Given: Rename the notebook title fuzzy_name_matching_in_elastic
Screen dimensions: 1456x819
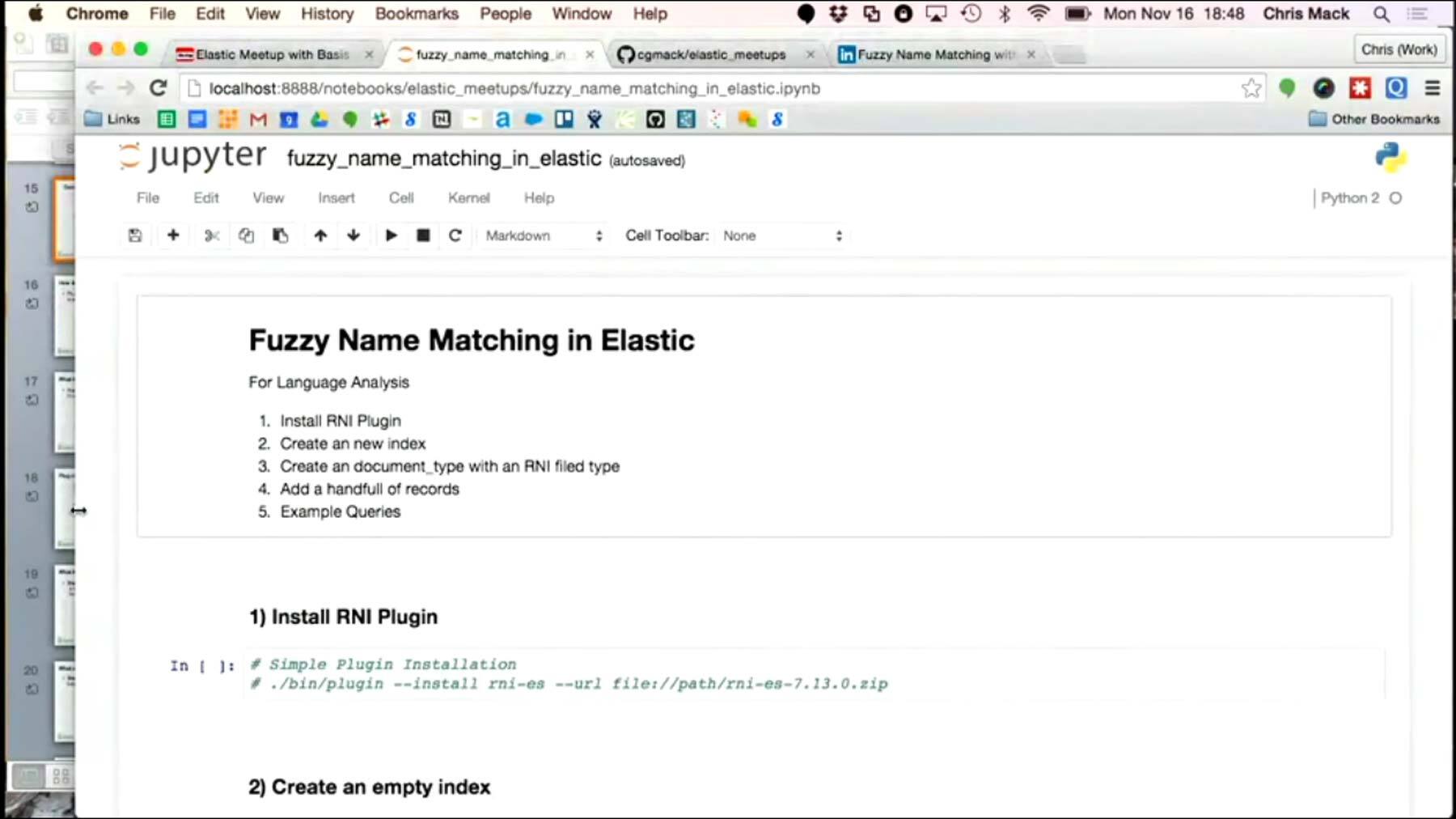Looking at the screenshot, I should pos(444,159).
